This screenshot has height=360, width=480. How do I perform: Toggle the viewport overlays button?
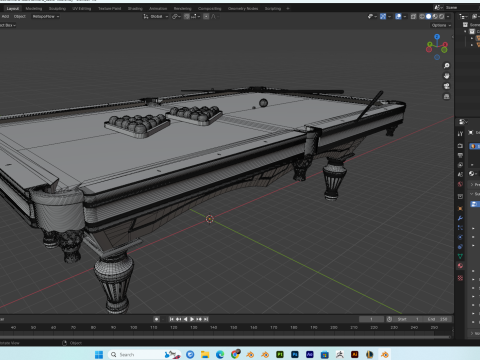coord(398,16)
